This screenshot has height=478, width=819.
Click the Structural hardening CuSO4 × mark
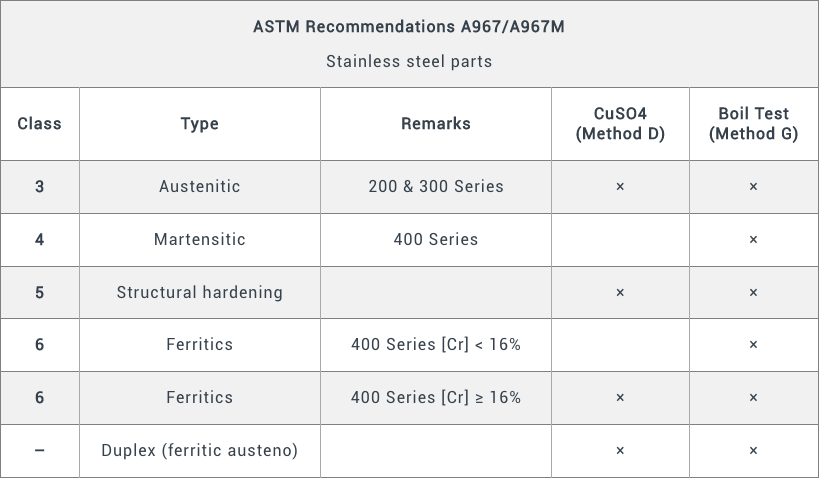click(620, 293)
